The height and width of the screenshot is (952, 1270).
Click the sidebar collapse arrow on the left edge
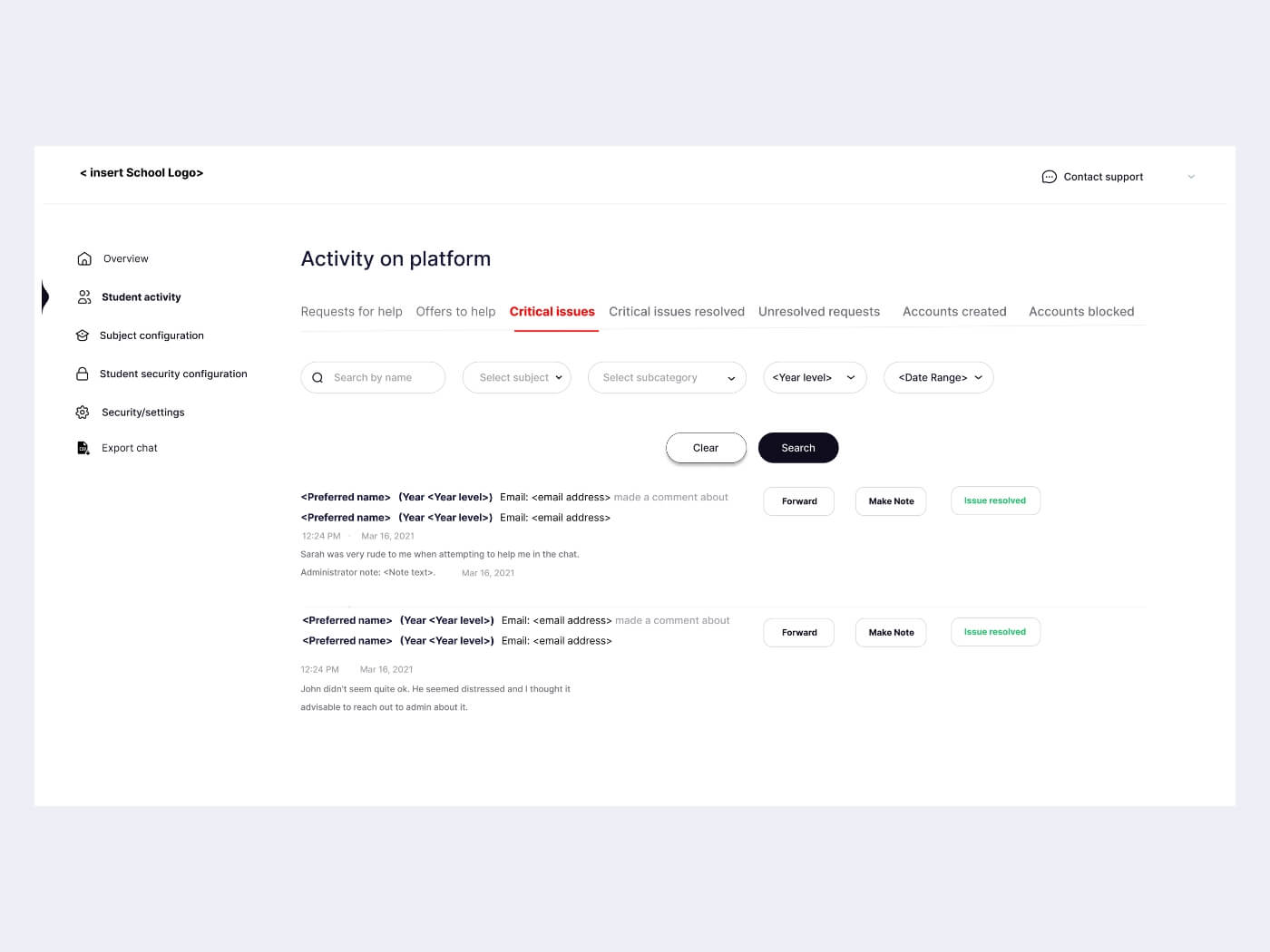(x=44, y=296)
